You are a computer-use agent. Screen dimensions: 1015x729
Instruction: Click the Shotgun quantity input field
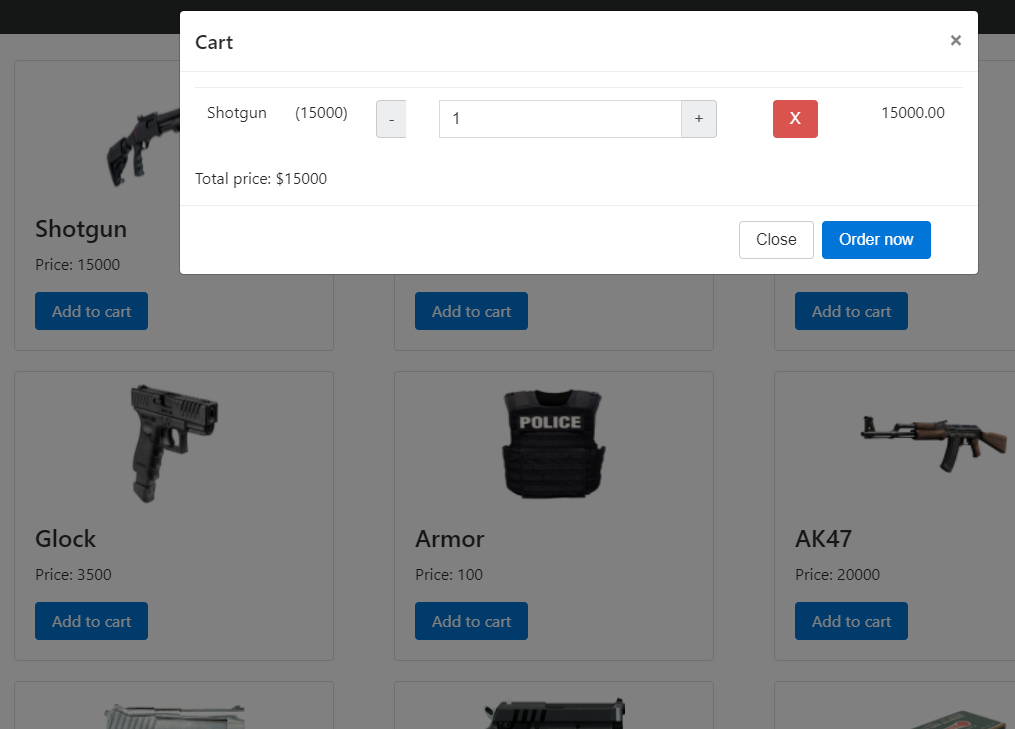(x=560, y=119)
